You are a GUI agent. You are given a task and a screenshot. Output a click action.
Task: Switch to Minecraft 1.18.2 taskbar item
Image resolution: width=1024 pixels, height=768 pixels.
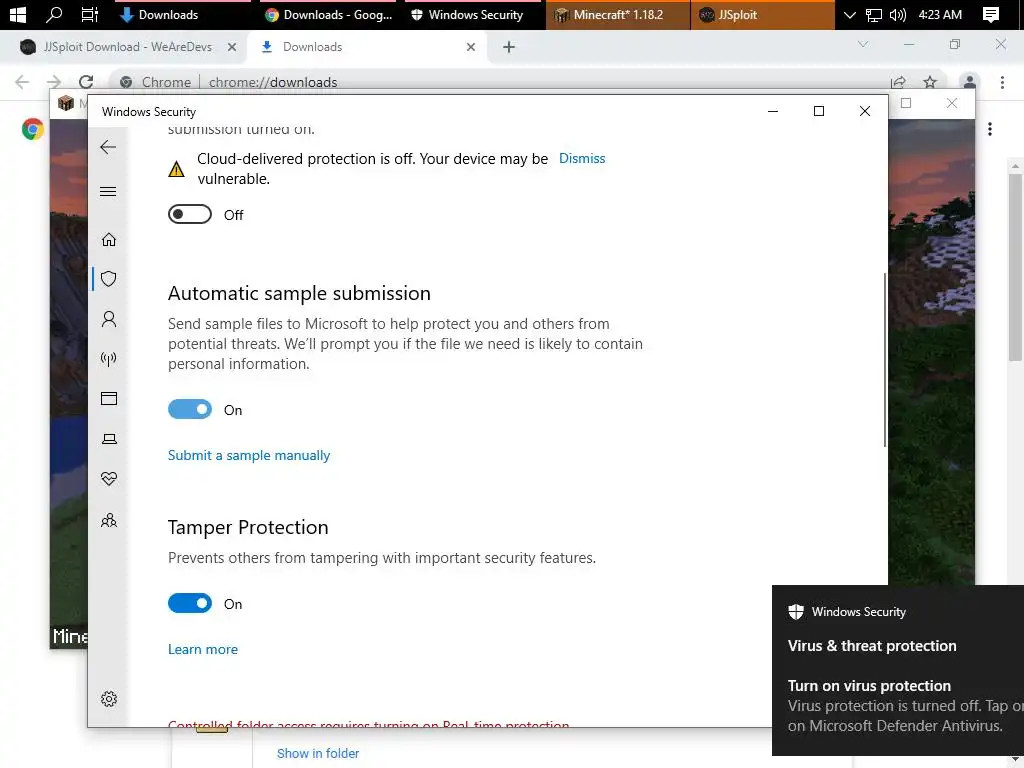618,14
